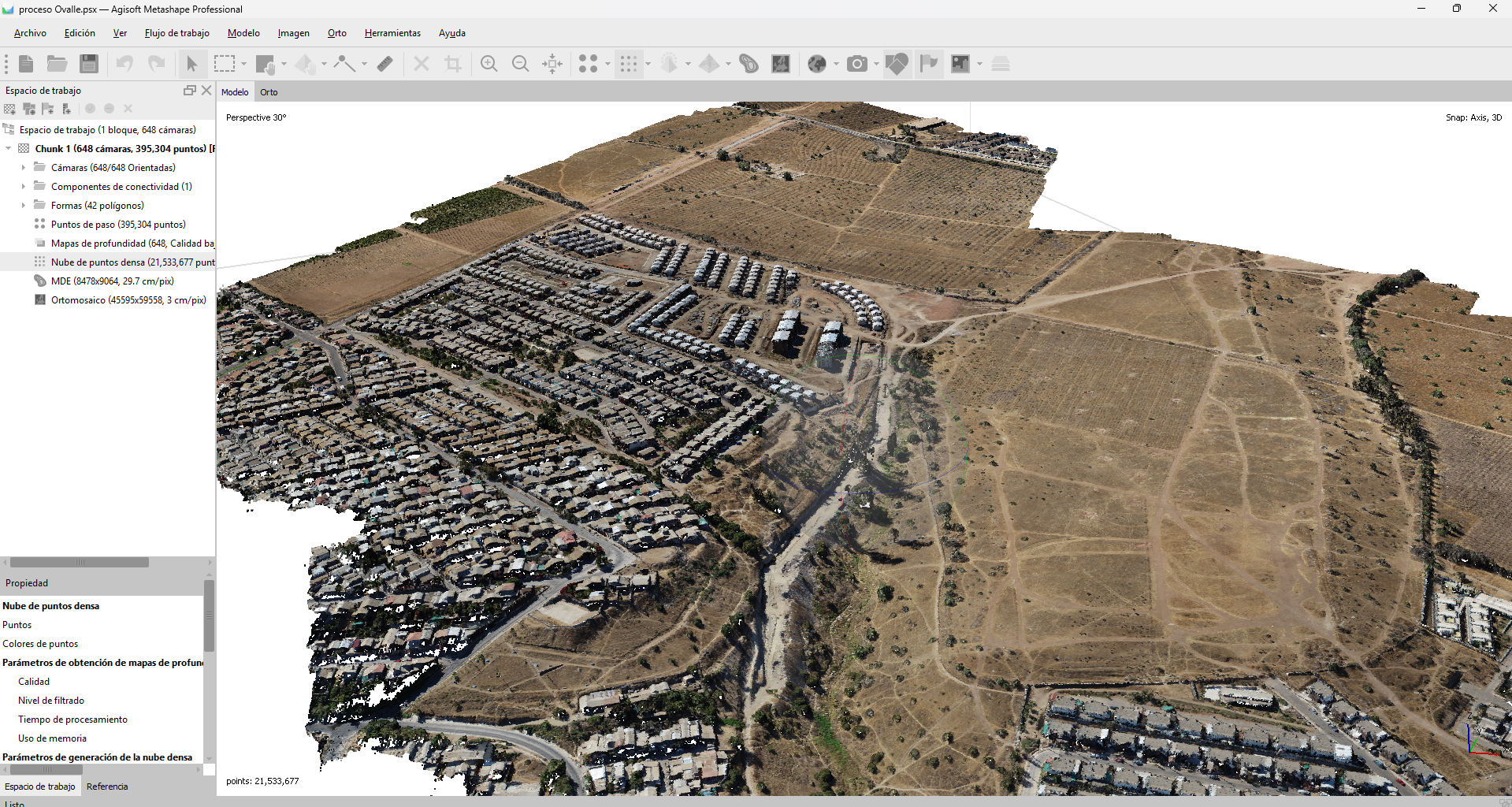Select the Rectangle Selection tool

point(225,64)
